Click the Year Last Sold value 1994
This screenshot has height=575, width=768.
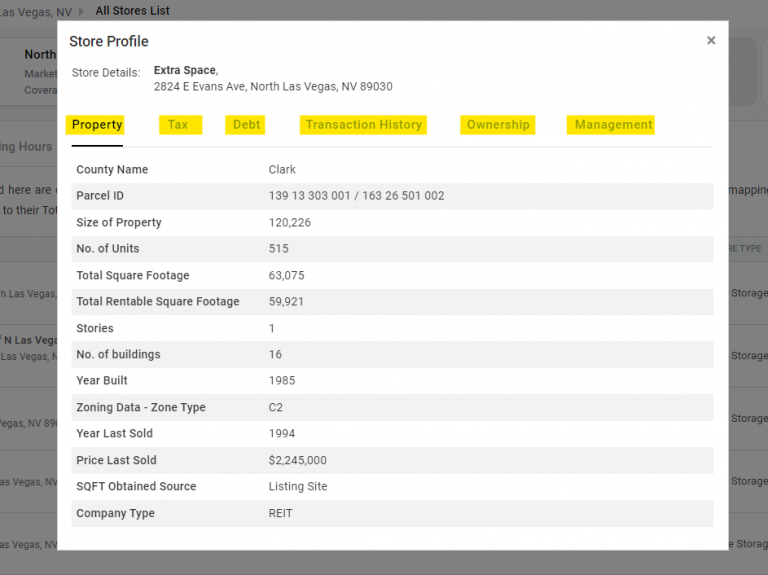coord(282,433)
